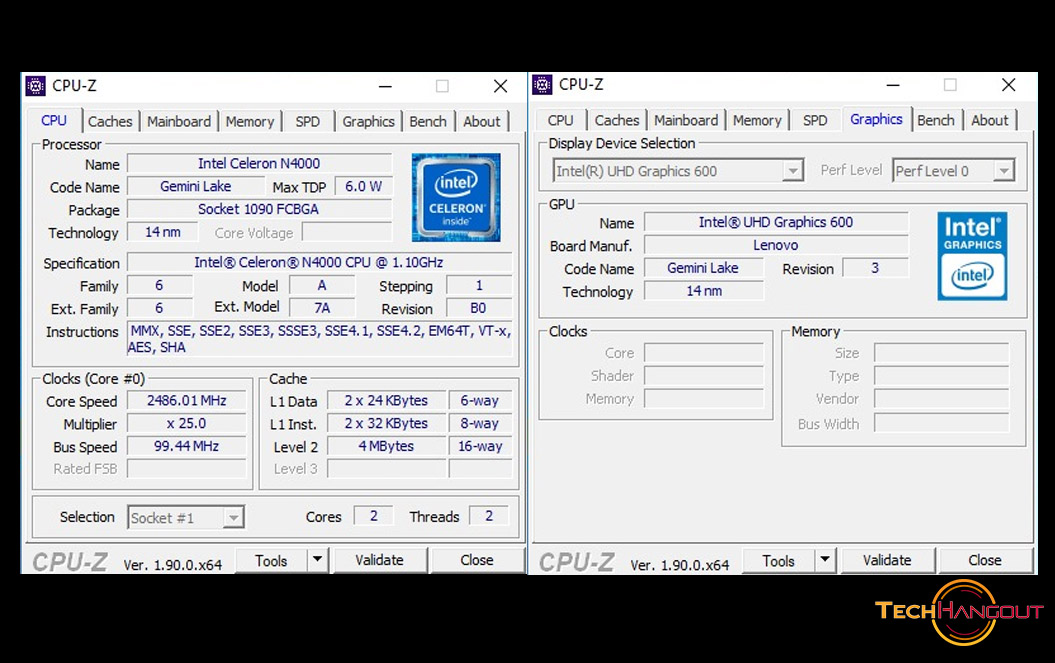
Task: Open the Caches tab in left window
Action: [x=110, y=122]
